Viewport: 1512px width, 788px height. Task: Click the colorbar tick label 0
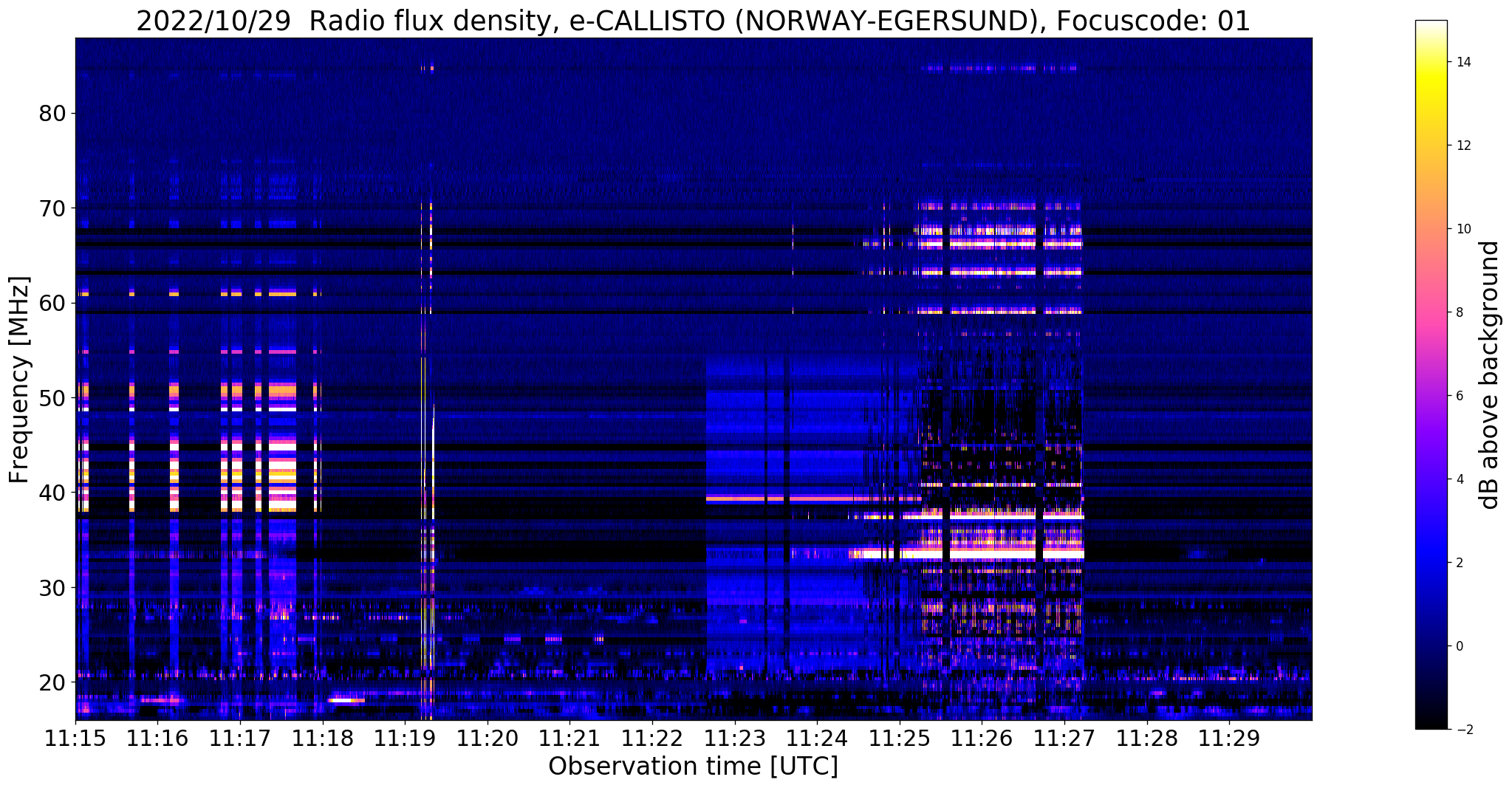click(x=1458, y=646)
